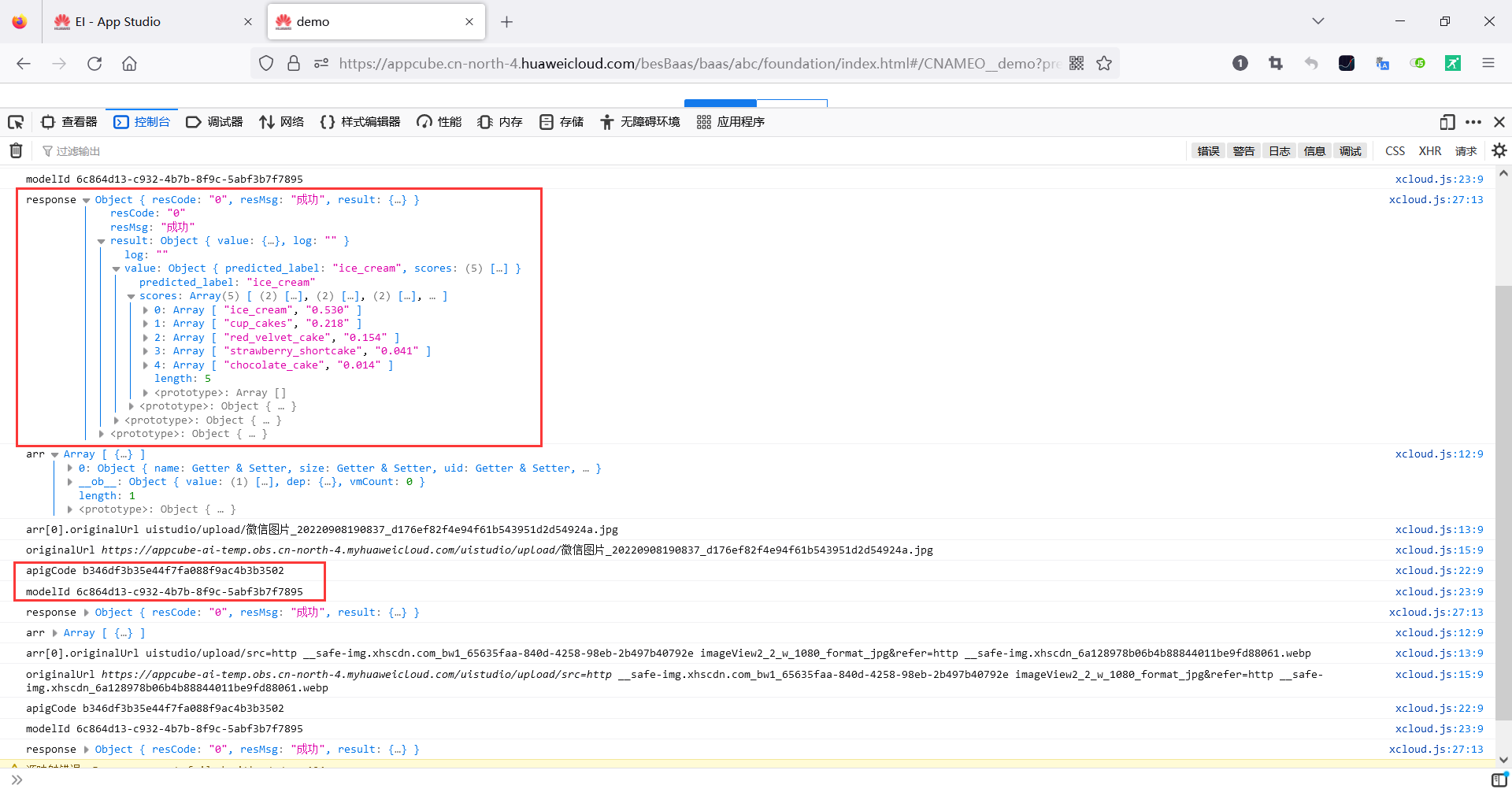This screenshot has width=1512, height=811.
Task: Close the EI - App Studio tab
Action: pos(248,22)
